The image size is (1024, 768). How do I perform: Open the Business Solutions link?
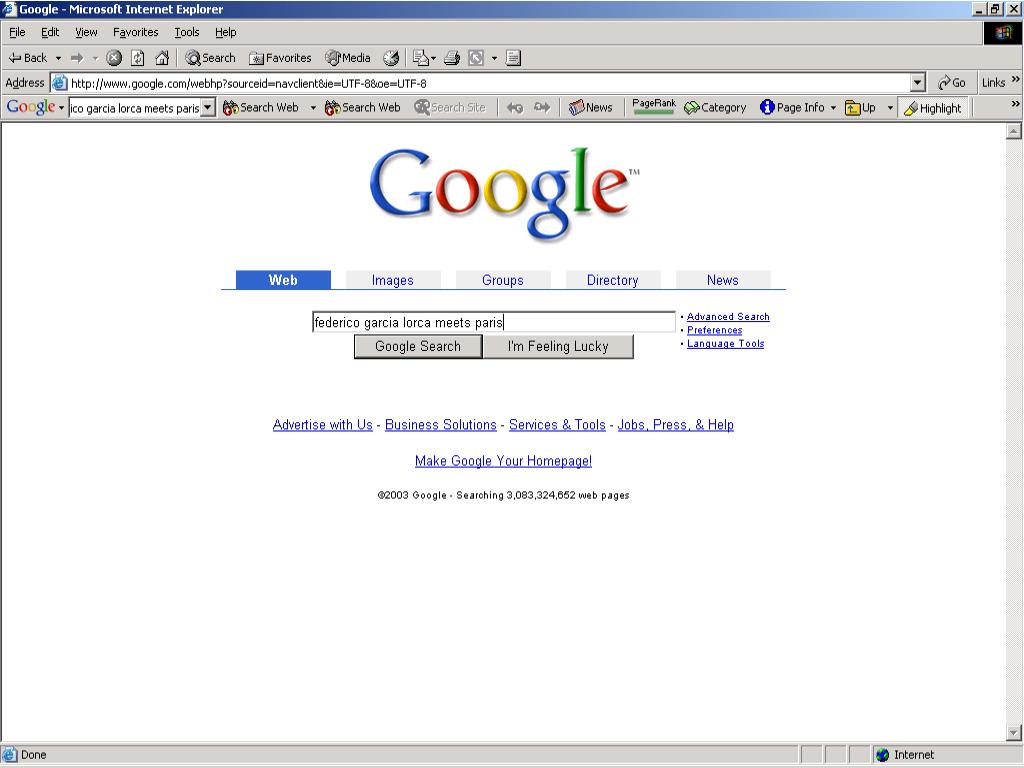click(x=441, y=424)
